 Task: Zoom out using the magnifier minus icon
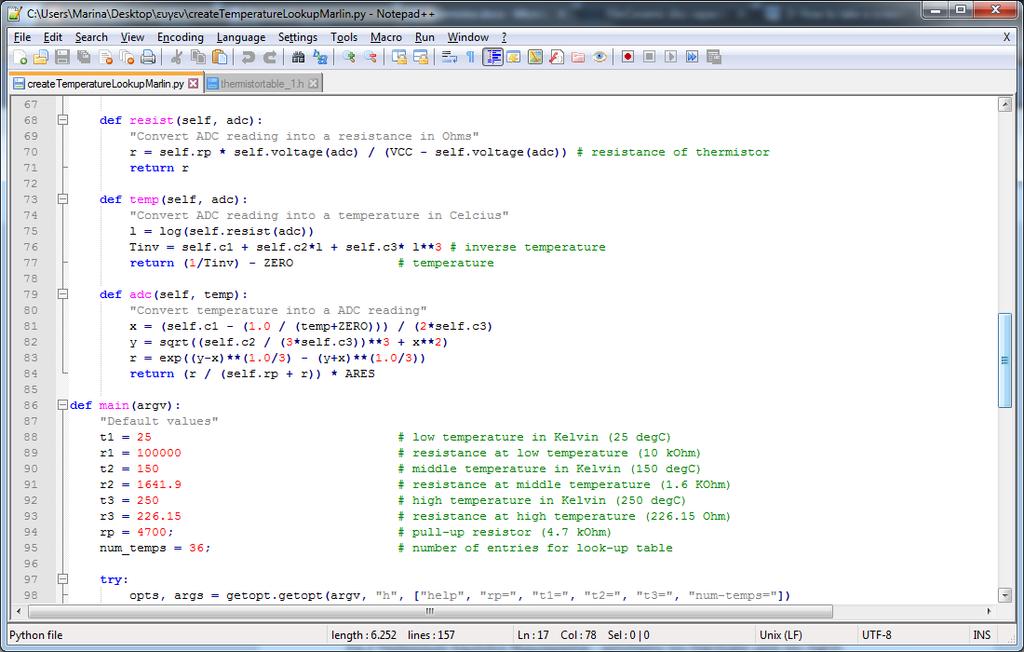pyautogui.click(x=370, y=57)
